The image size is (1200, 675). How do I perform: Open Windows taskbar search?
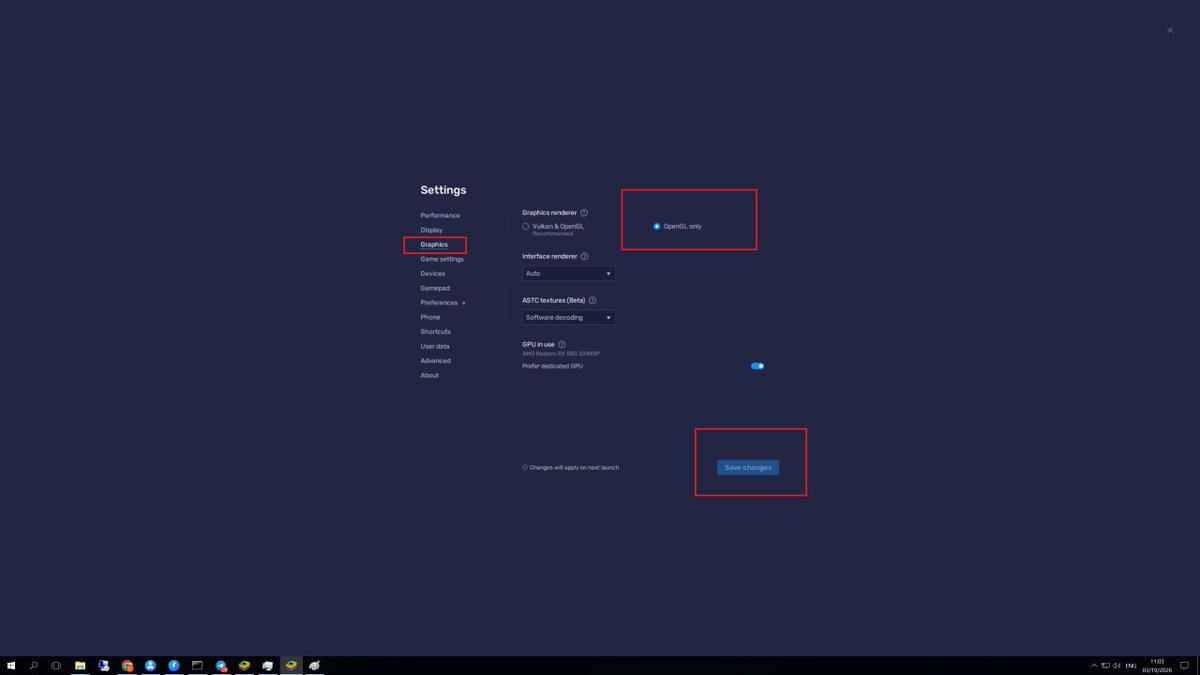click(33, 665)
